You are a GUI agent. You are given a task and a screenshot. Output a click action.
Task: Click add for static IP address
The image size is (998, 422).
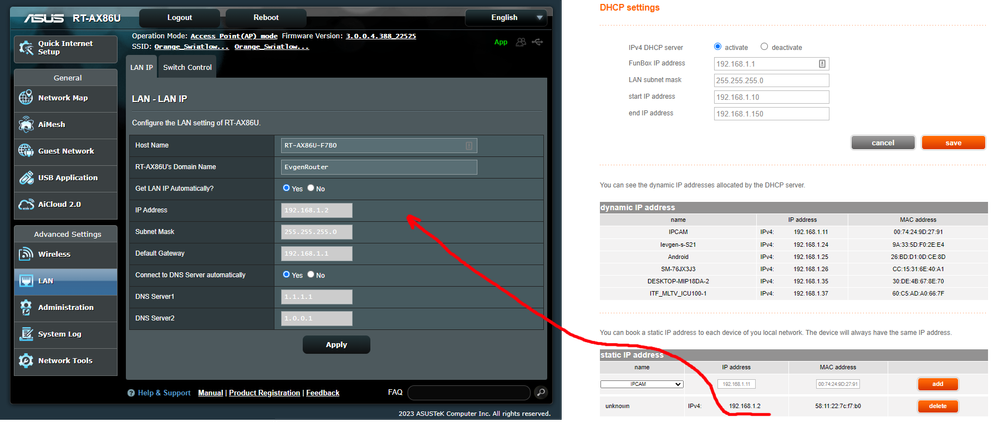(938, 384)
